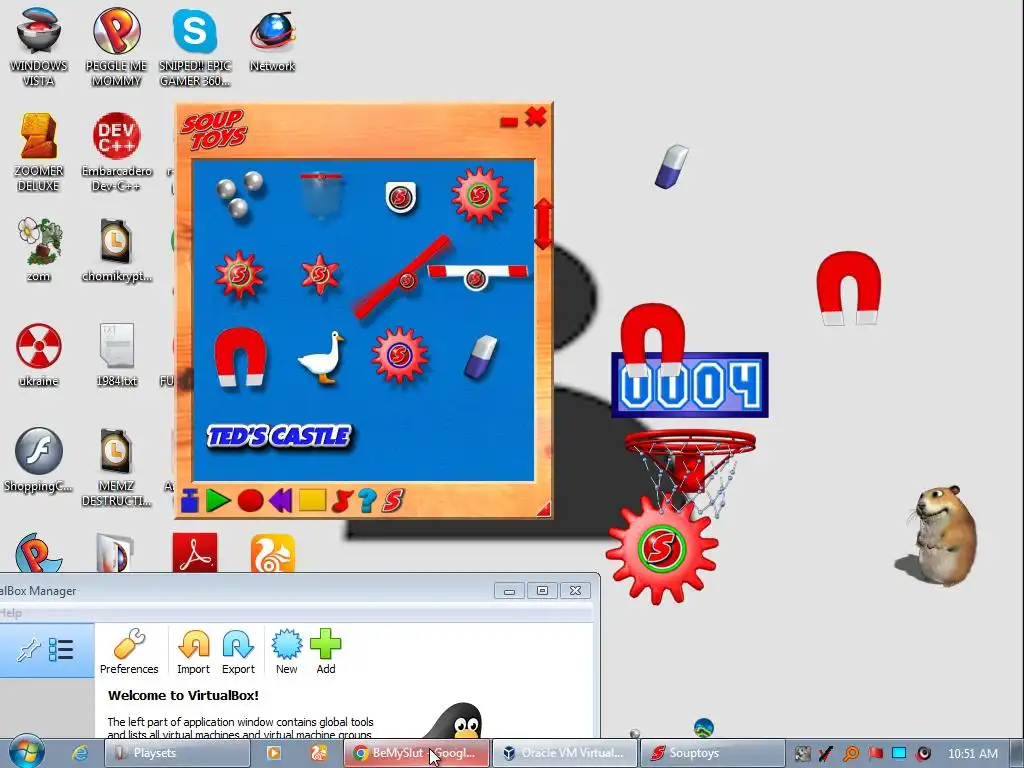Pick the medium red gear toy
Viewport: 1024px width, 768px height.
(x=239, y=275)
